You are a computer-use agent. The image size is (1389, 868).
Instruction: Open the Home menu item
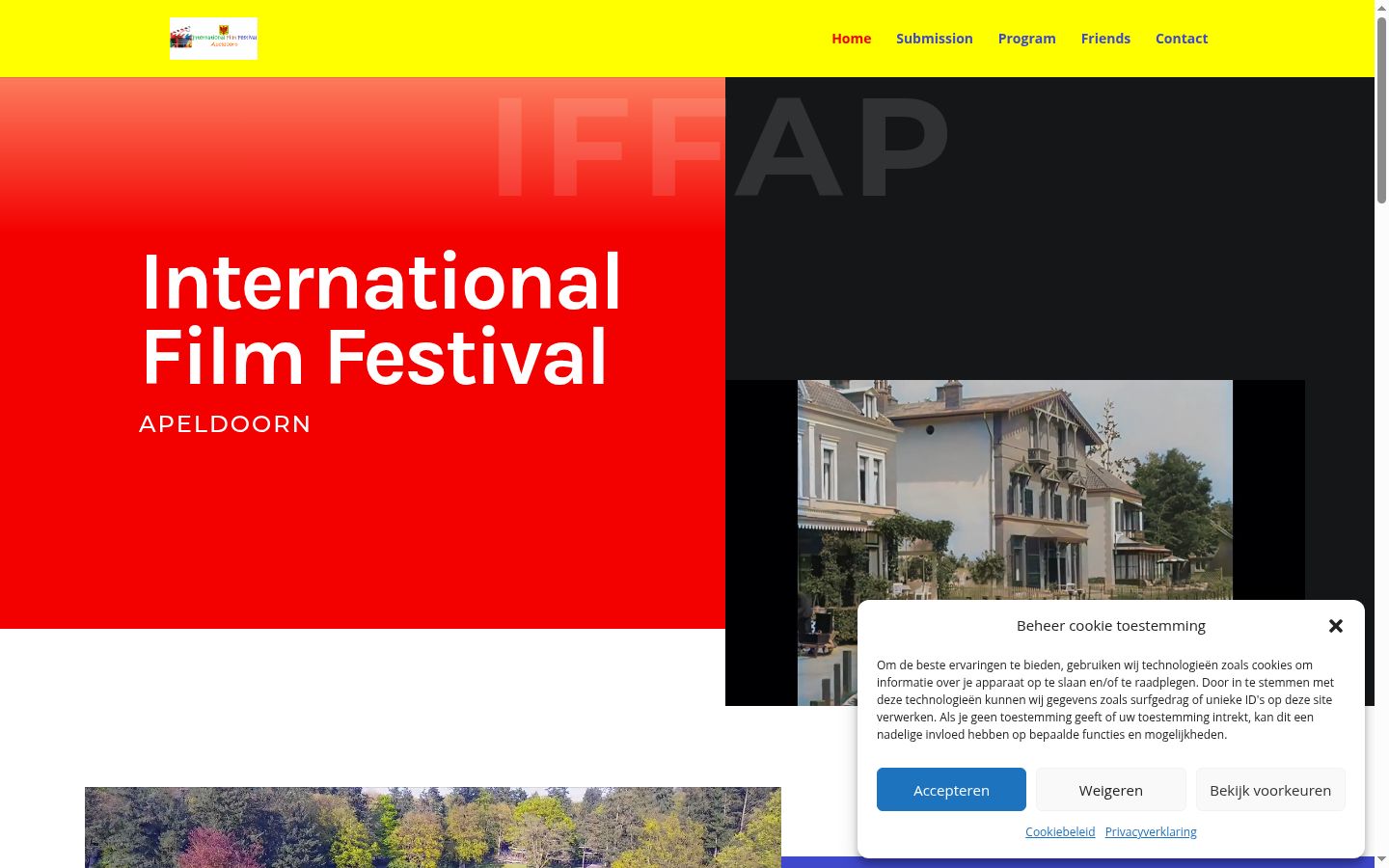coord(852,39)
